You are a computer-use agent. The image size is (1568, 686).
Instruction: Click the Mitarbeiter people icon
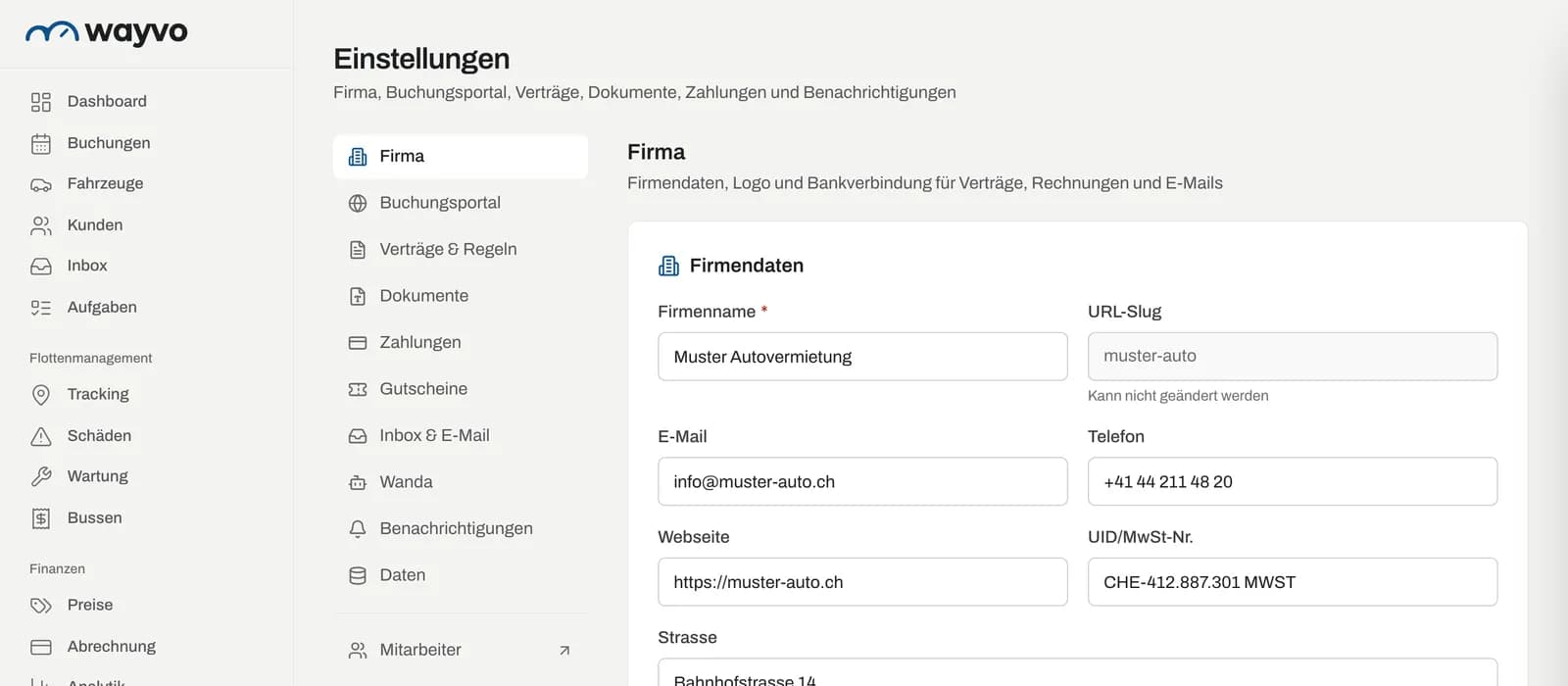coord(358,650)
